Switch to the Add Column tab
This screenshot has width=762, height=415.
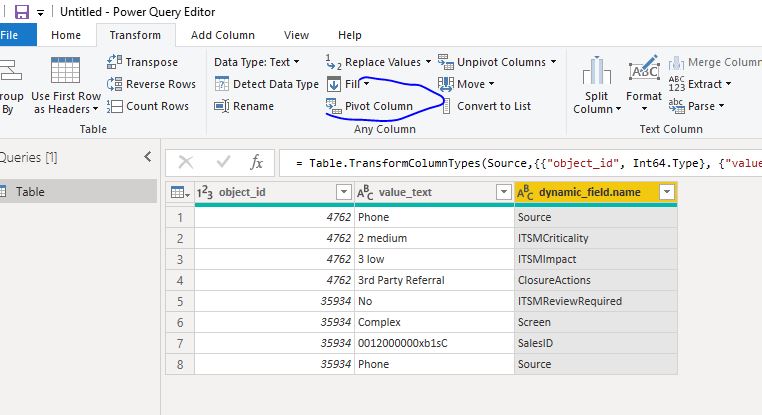pyautogui.click(x=223, y=35)
